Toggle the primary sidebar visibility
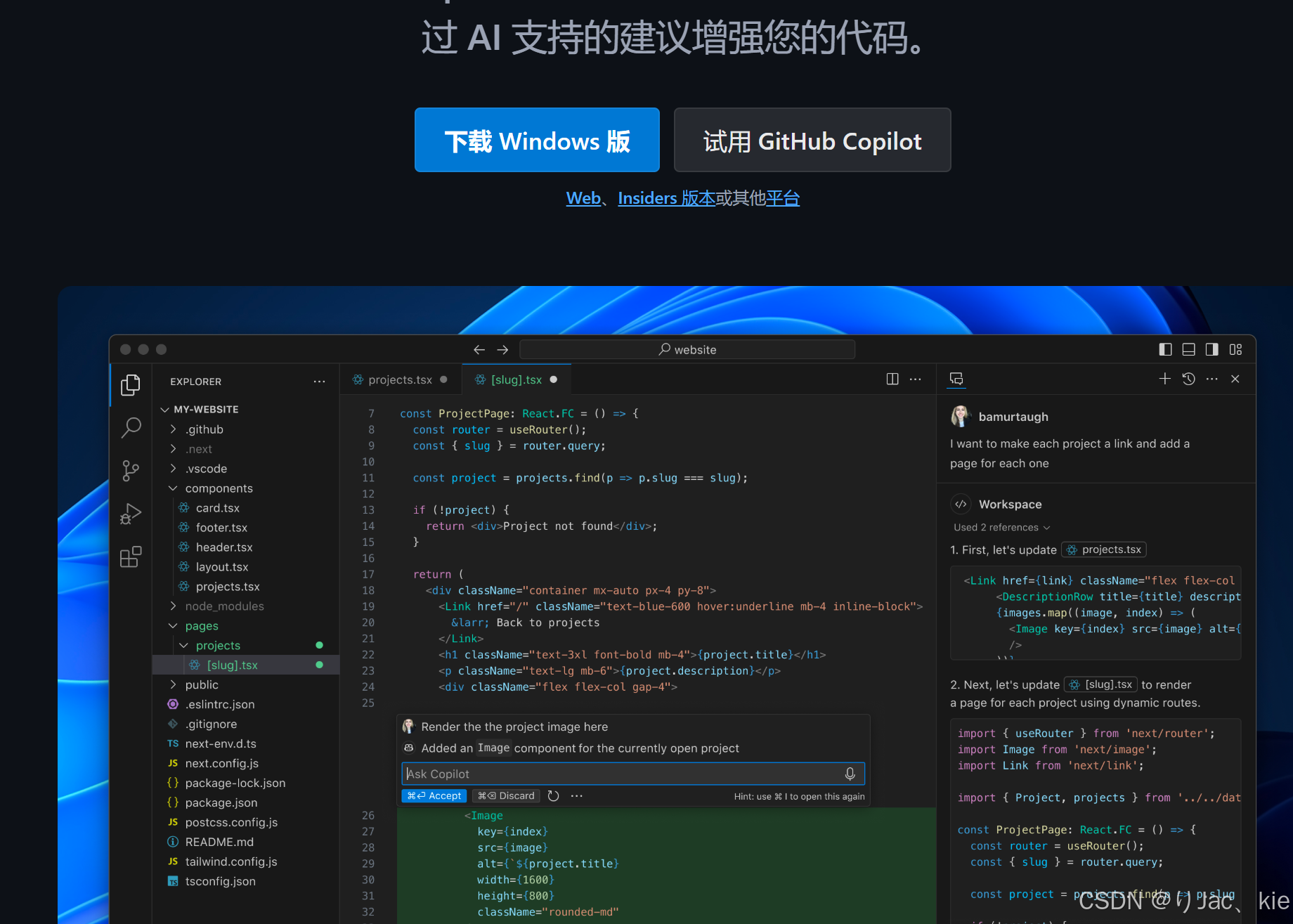This screenshot has width=1293, height=924. point(1166,349)
